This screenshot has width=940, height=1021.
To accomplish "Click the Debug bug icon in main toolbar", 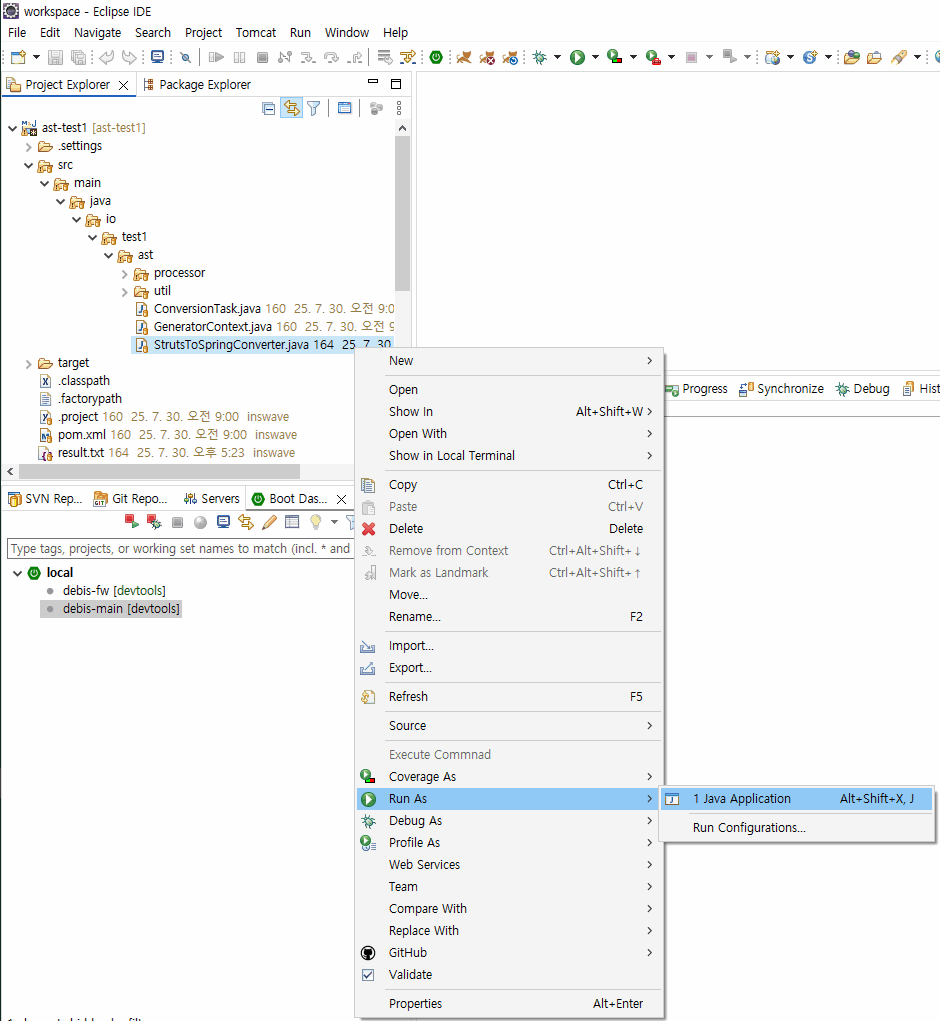I will click(x=540, y=57).
